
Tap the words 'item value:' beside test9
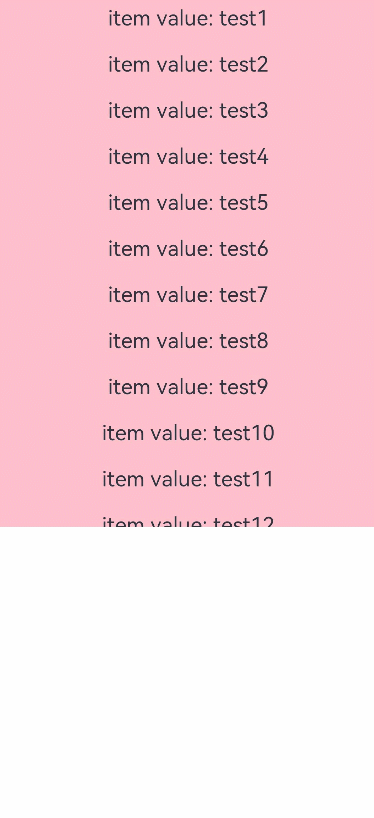(161, 388)
